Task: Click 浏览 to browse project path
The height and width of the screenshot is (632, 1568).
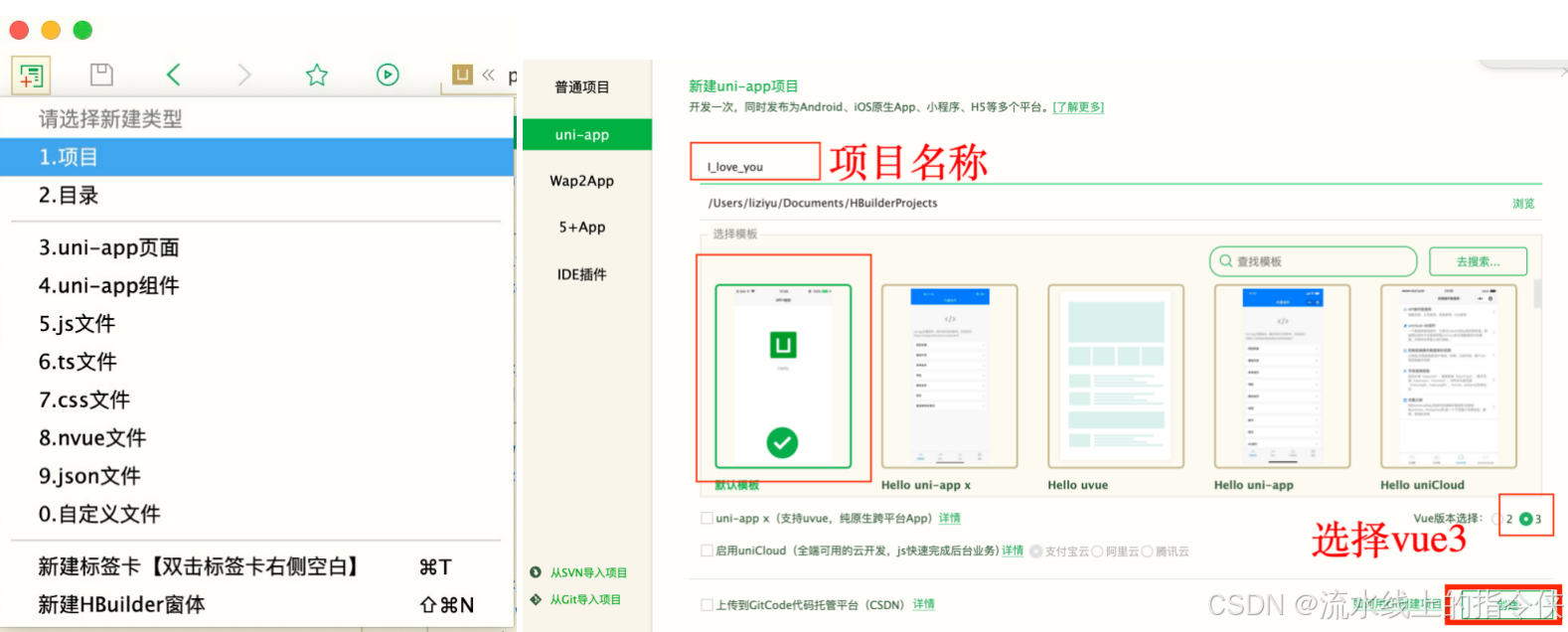Action: coord(1523,203)
